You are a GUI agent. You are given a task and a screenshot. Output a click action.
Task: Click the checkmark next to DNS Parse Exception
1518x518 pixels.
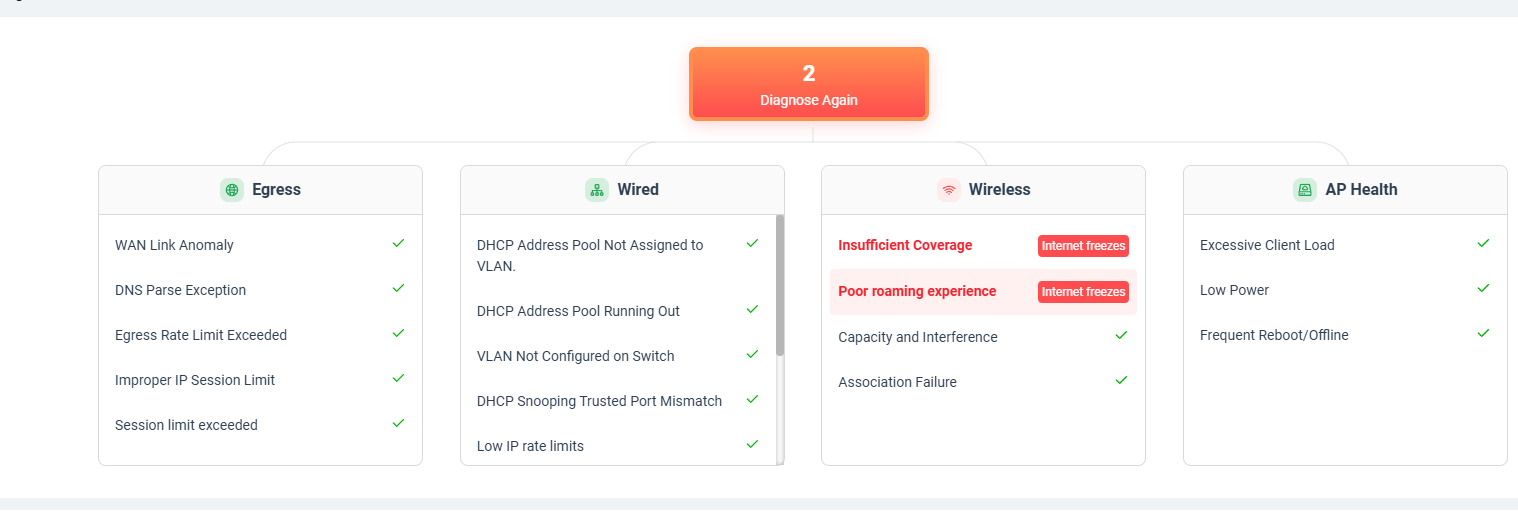[398, 288]
